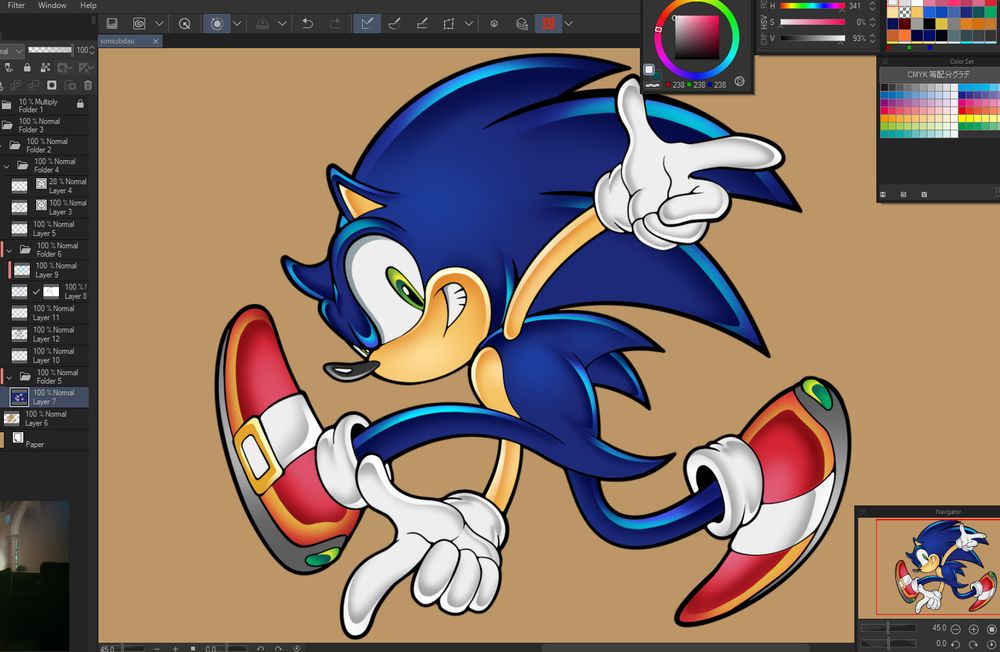Open dropdown beside the highlighted circular icon
The width and height of the screenshot is (1000, 652).
click(x=237, y=24)
